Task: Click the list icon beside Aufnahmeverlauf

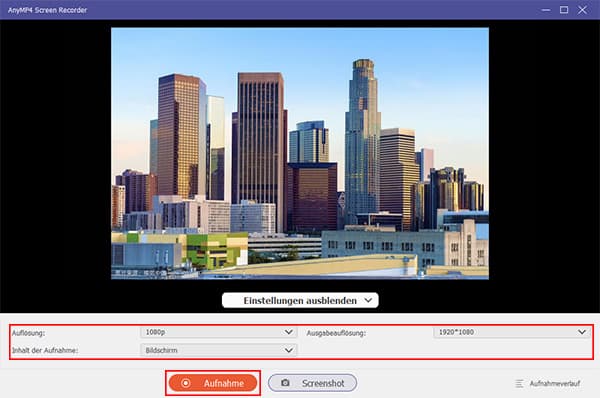Action: click(519, 383)
